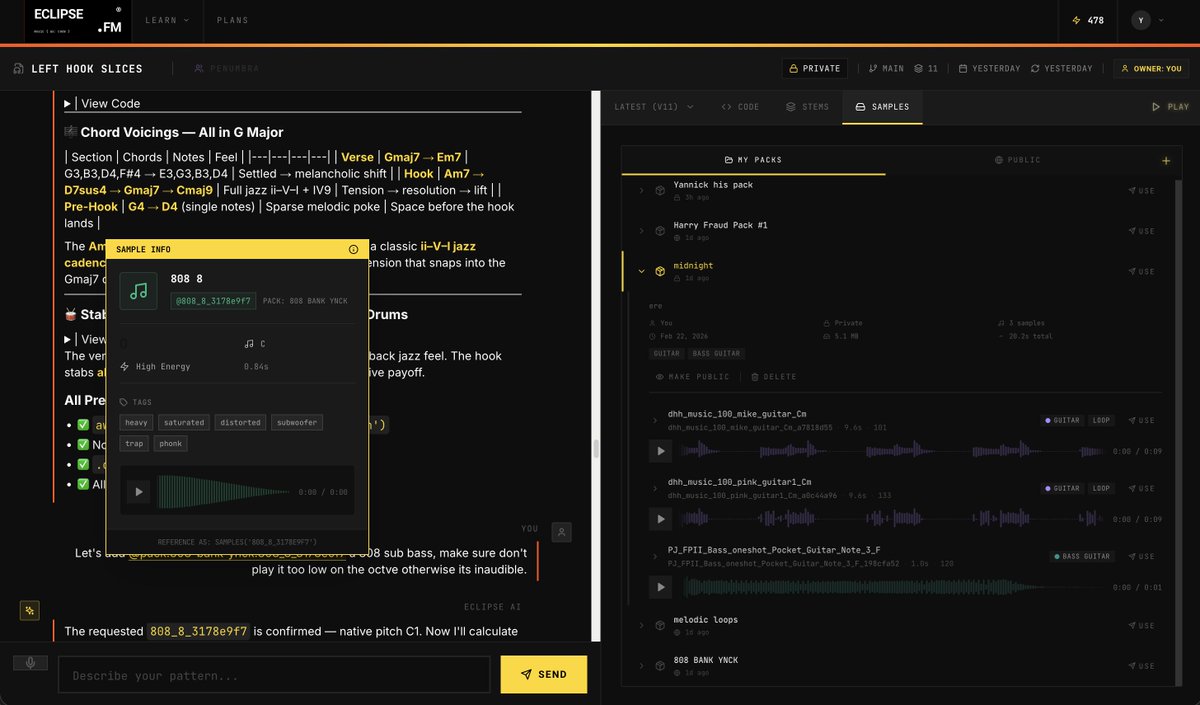
Task: Click the Owner: You badge
Action: pyautogui.click(x=1151, y=69)
